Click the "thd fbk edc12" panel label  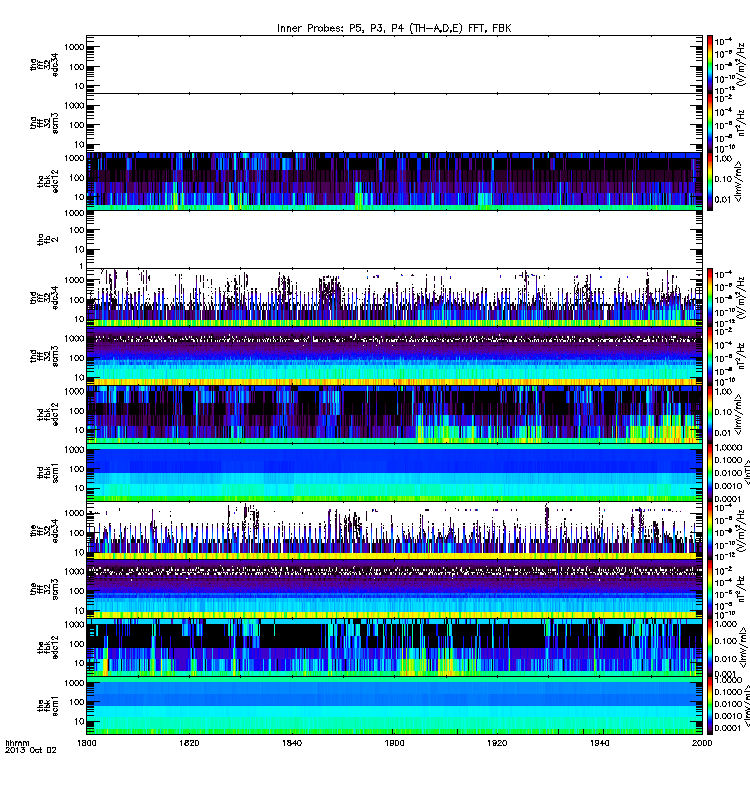(x=48, y=414)
